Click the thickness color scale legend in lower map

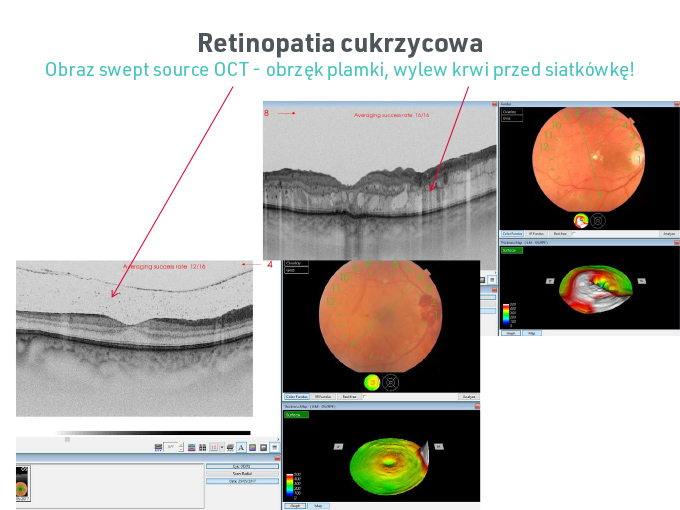click(x=294, y=487)
